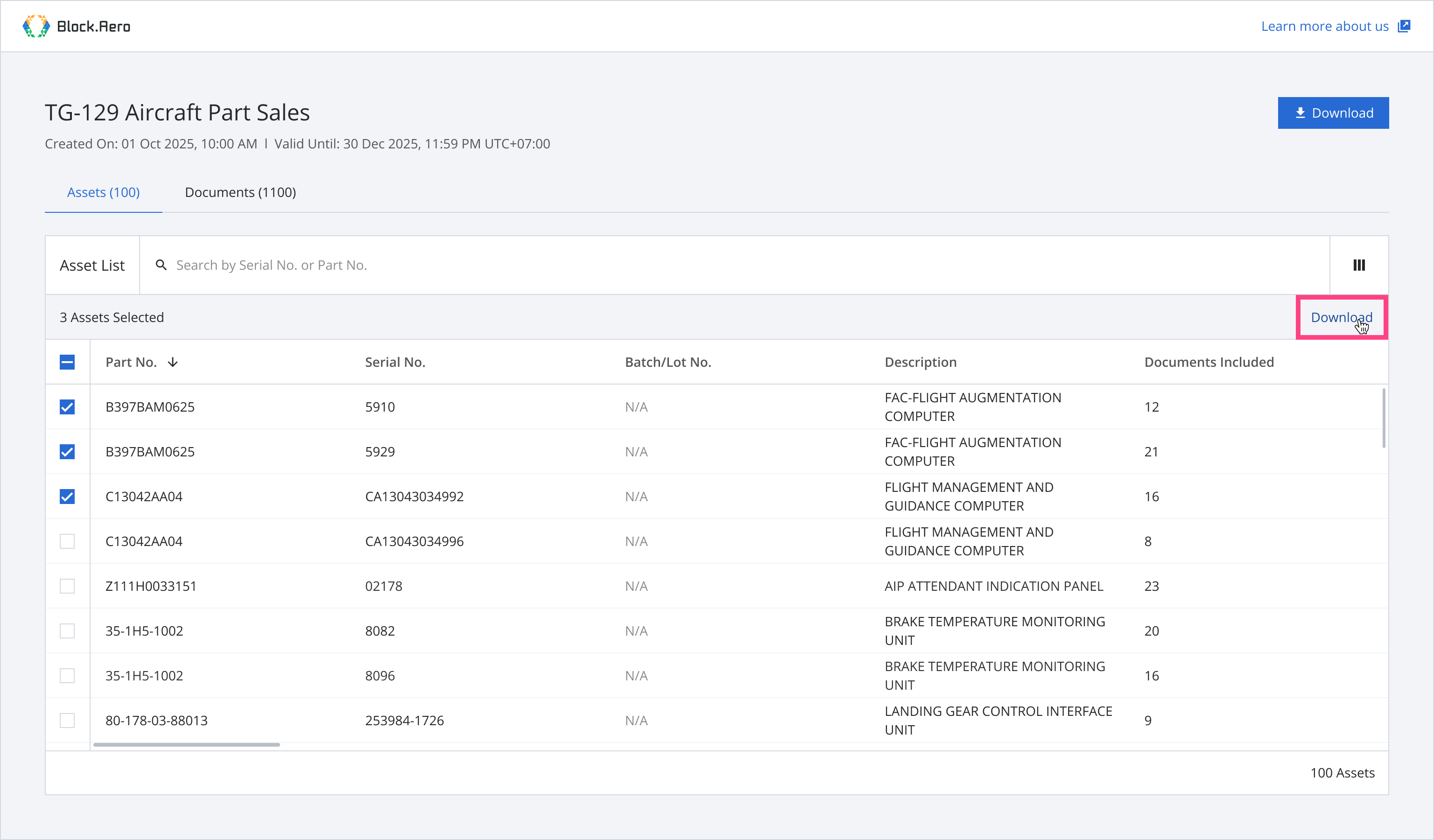Click the vertical table scrollbar
This screenshot has width=1434, height=840.
[x=1384, y=418]
